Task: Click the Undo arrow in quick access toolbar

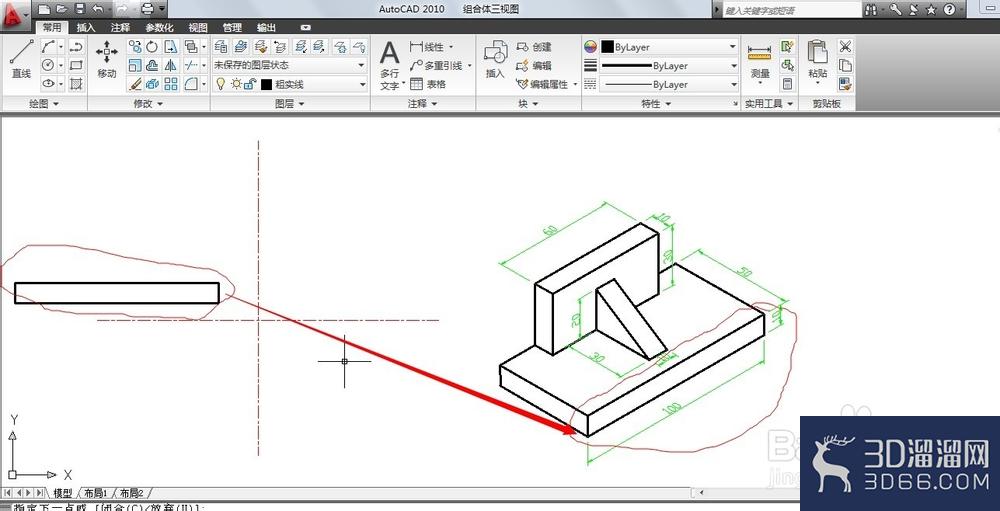Action: pos(98,9)
